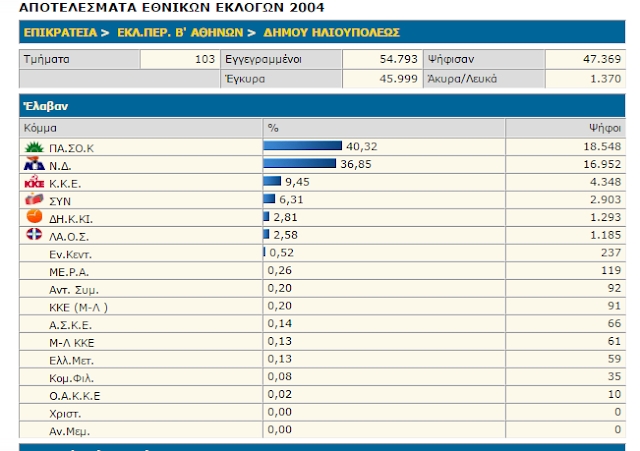Click the ΜΕ.Ρ.Α. vote count 119
Viewport: 640px width, 451px height.
click(x=611, y=270)
